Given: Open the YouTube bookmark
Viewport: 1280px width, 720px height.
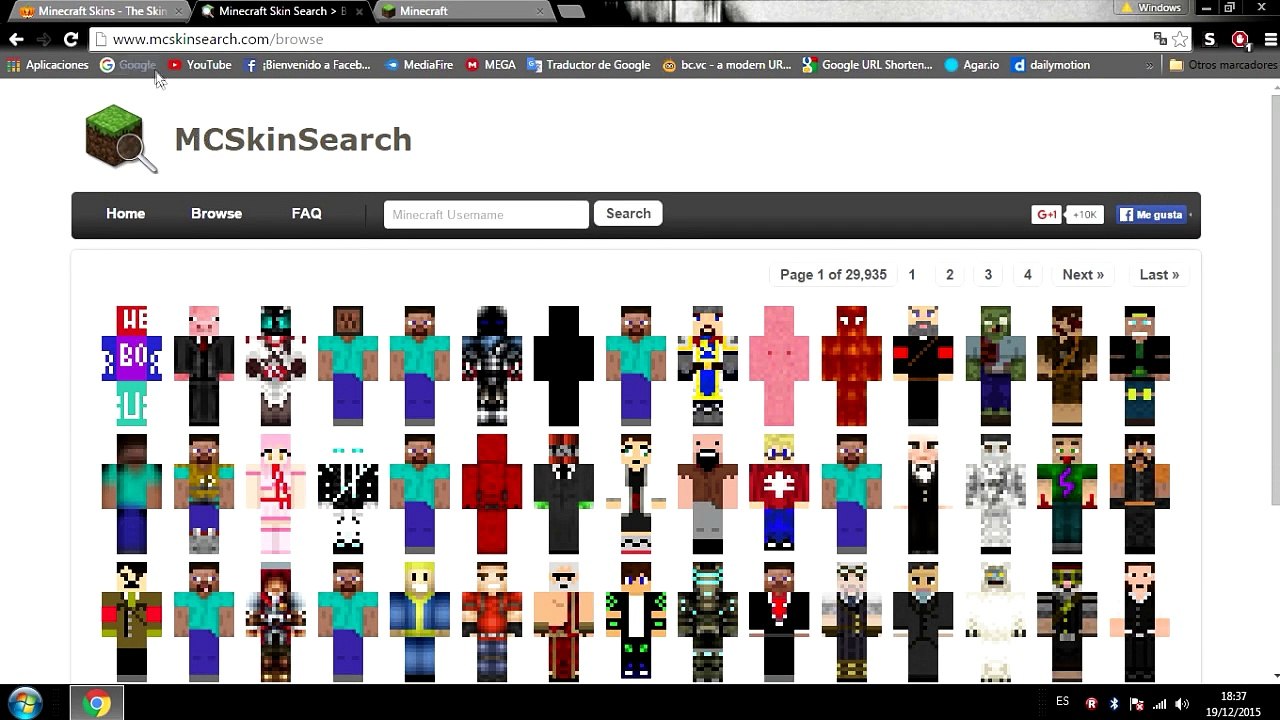Looking at the screenshot, I should 199,65.
